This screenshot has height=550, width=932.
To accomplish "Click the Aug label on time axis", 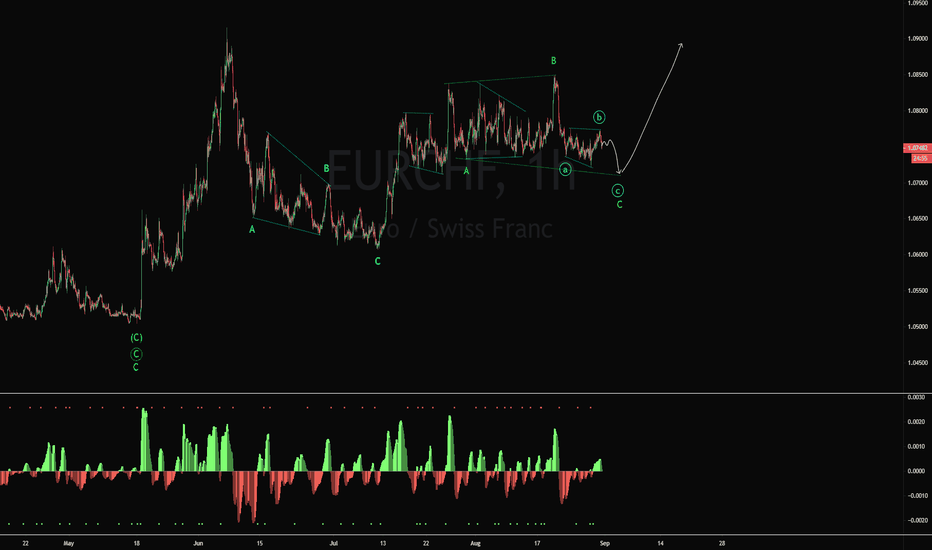I will point(475,543).
